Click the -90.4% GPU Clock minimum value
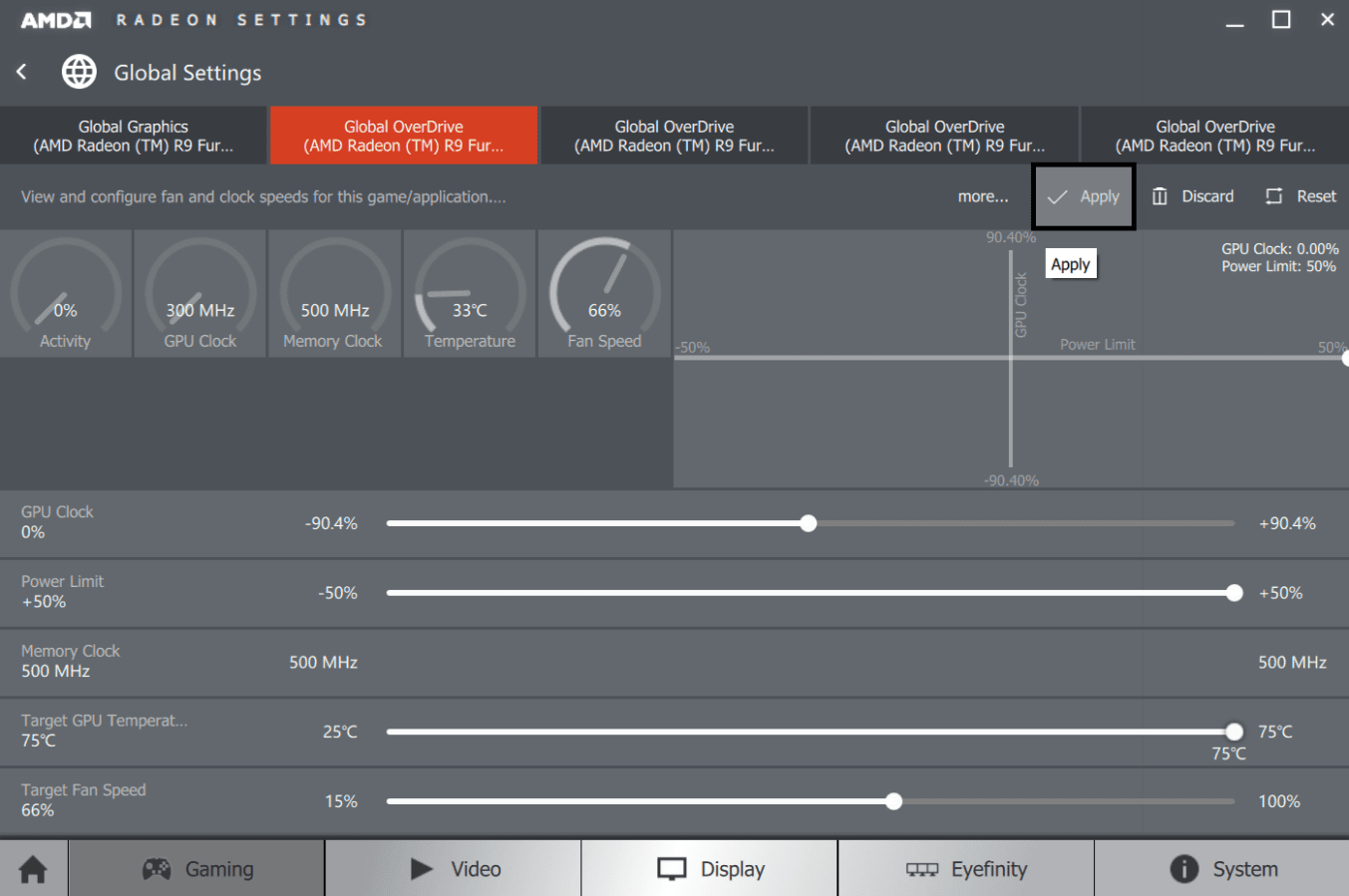This screenshot has width=1349, height=896. click(x=331, y=523)
